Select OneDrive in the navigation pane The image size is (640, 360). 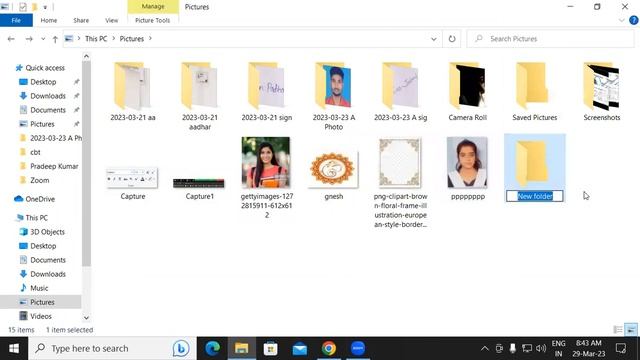40,199
